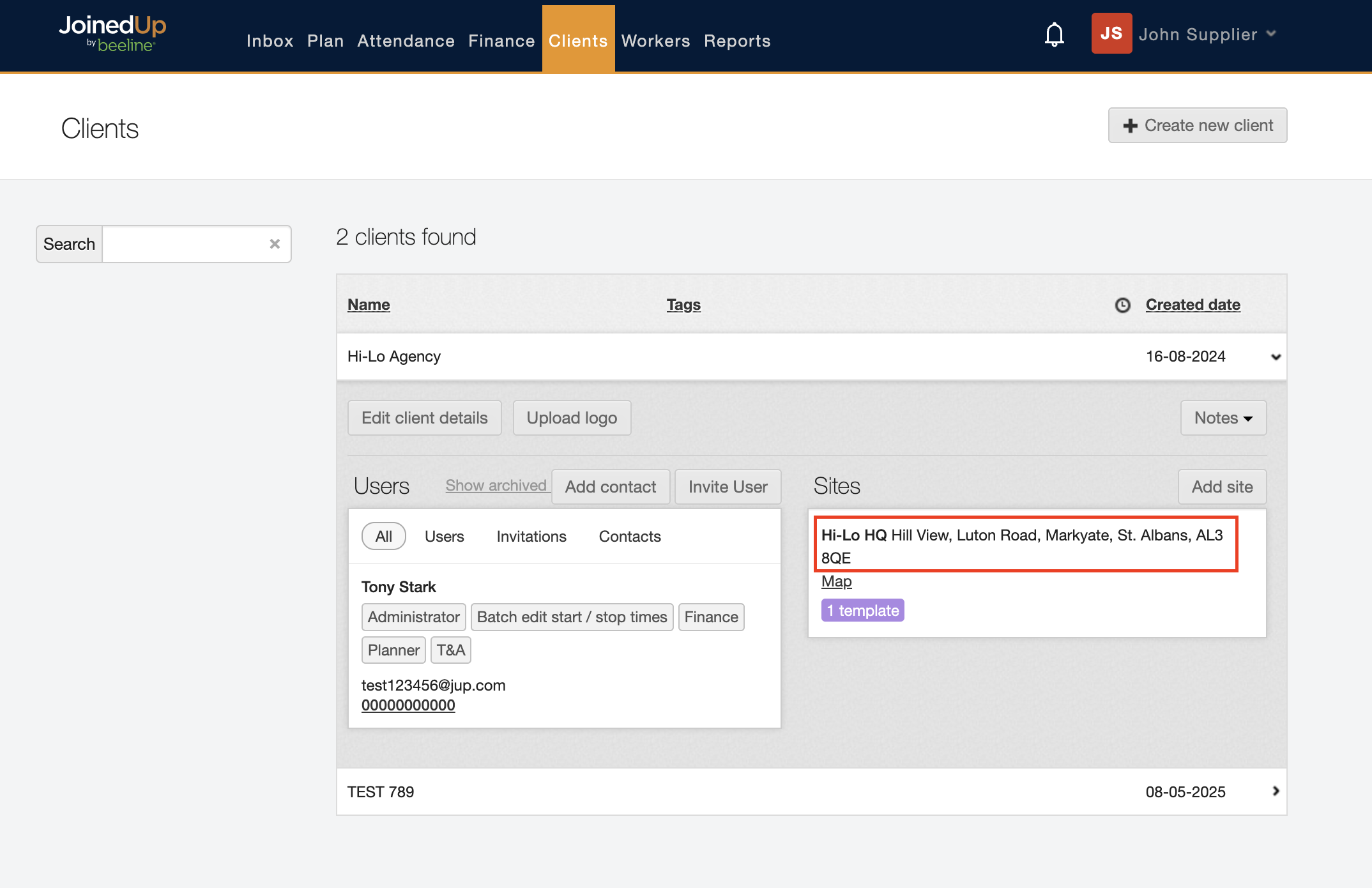
Task: Click the JoinedUp by beeline logo
Action: pyautogui.click(x=112, y=34)
